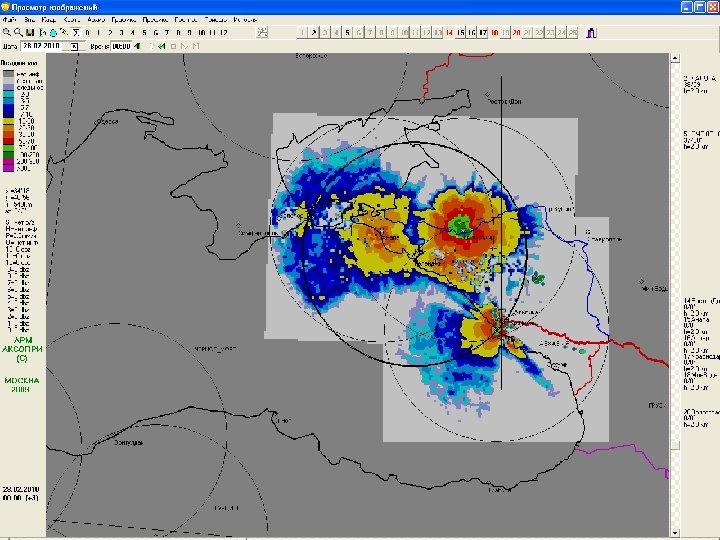Click the dark gray legend swatch
The height and width of the screenshot is (540, 720).
pos(9,74)
